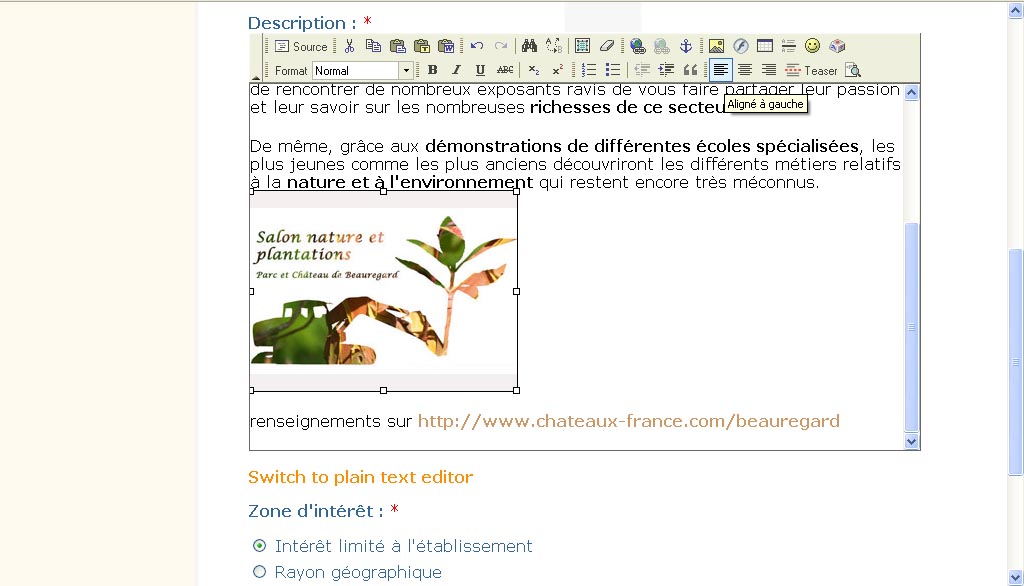The width and height of the screenshot is (1024, 586).
Task: Open the Insert Image icon
Action: (x=716, y=46)
